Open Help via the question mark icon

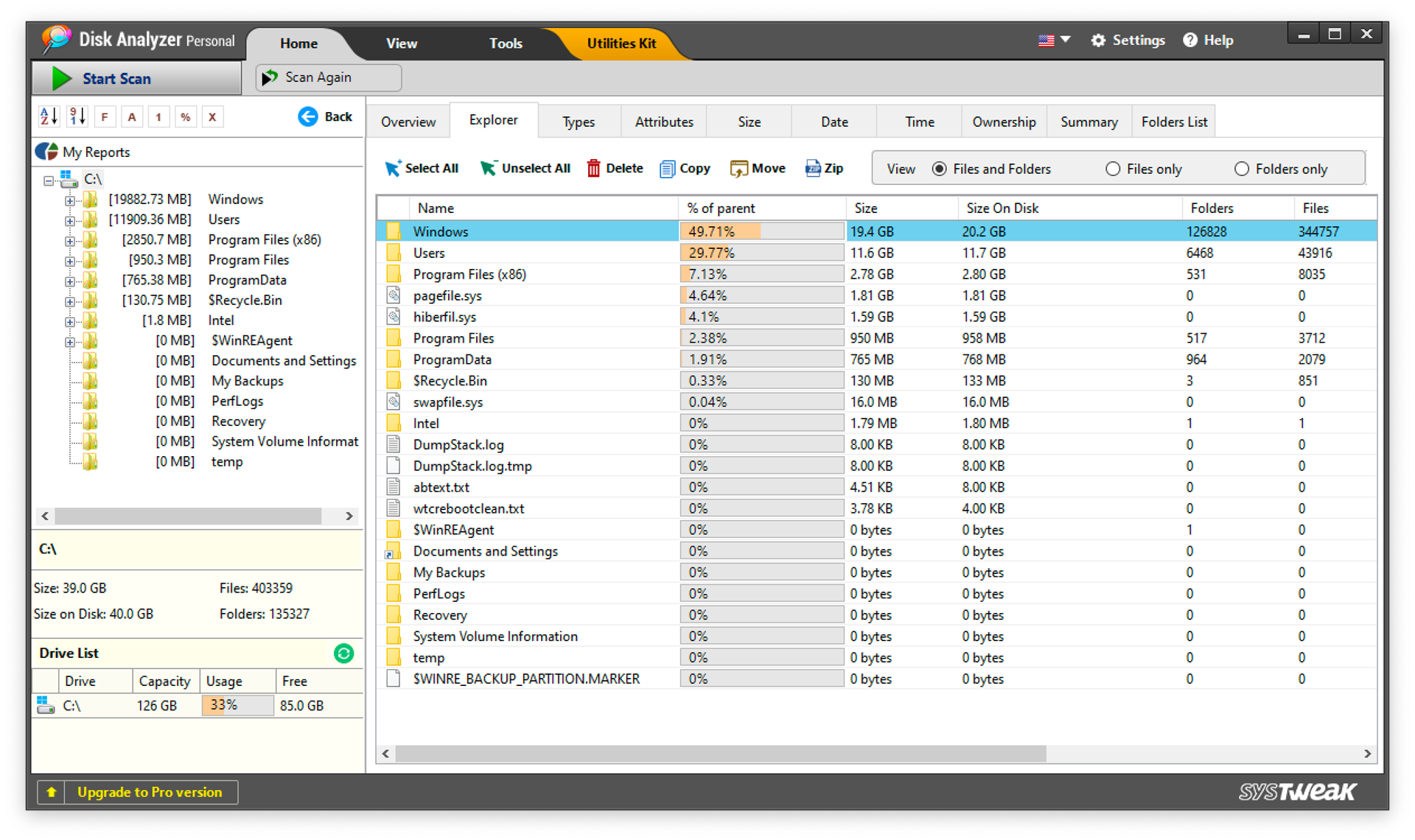1190,41
